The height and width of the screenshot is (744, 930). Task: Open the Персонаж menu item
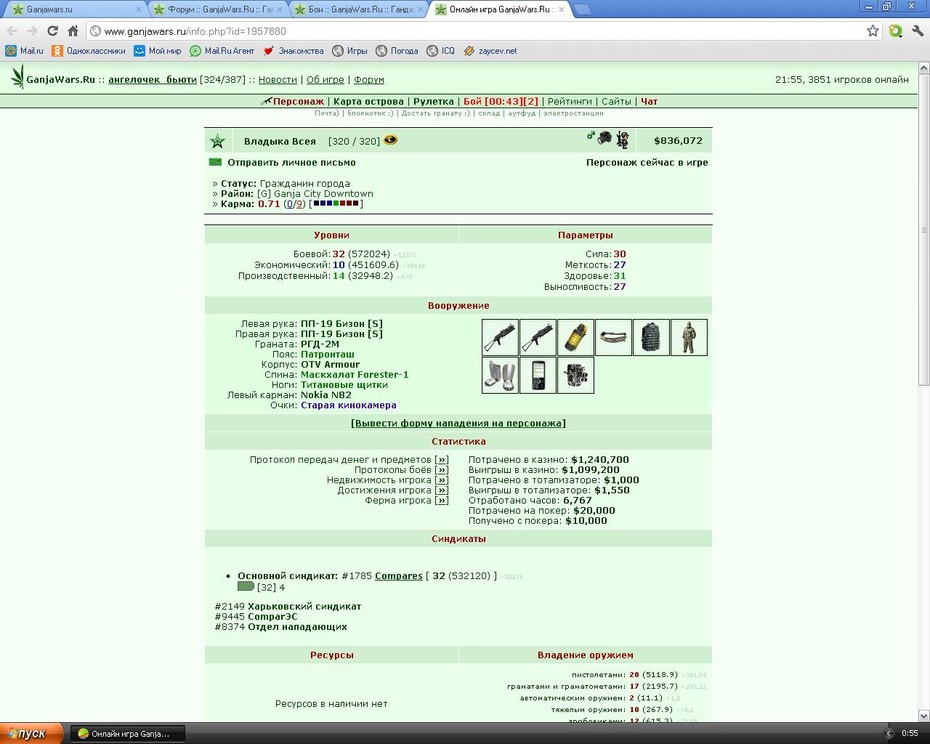(x=298, y=101)
